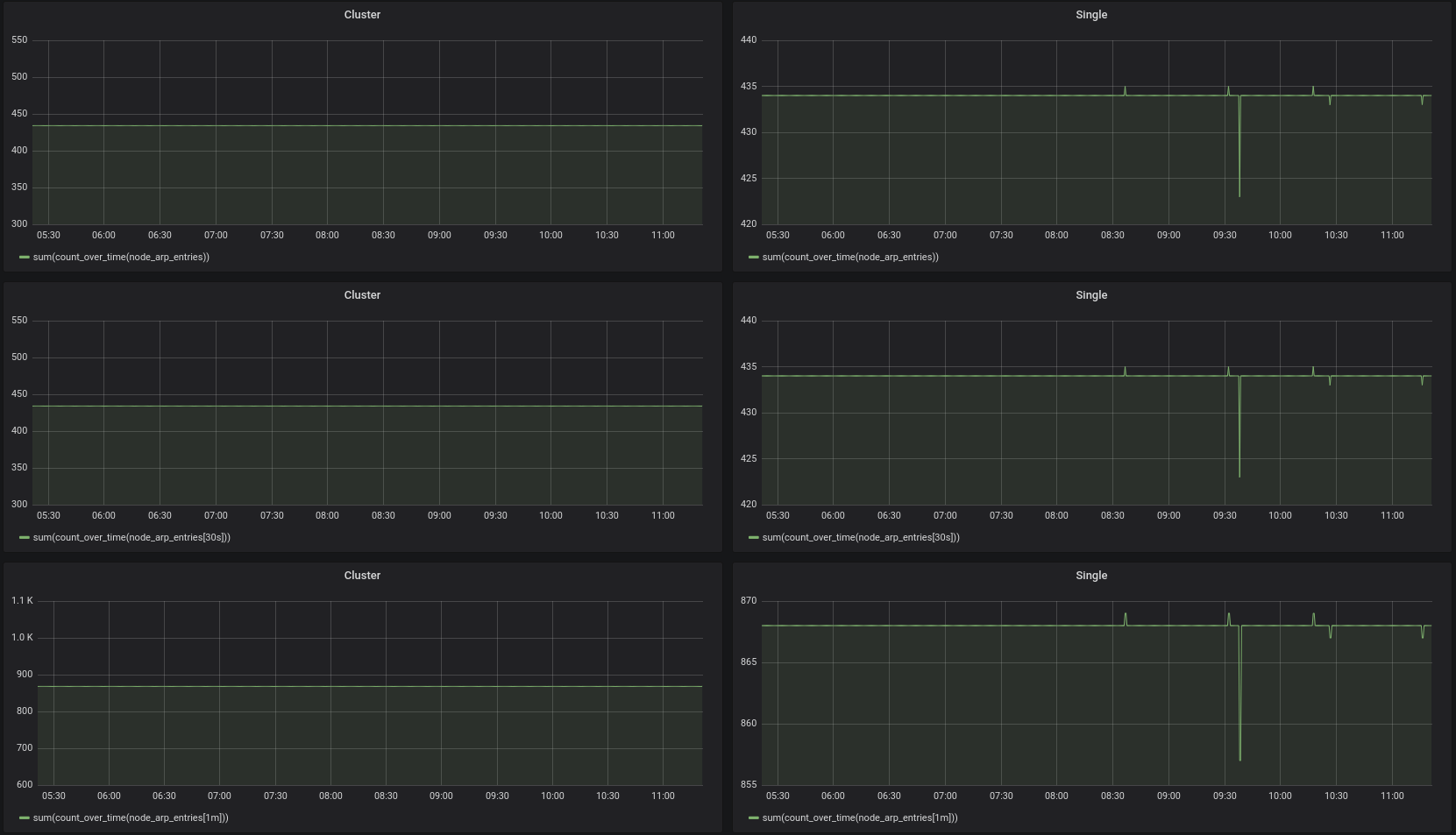Open the color swatch of the top Cluster legend
Screen dimensions: 1456x835
pyautogui.click(x=25, y=258)
